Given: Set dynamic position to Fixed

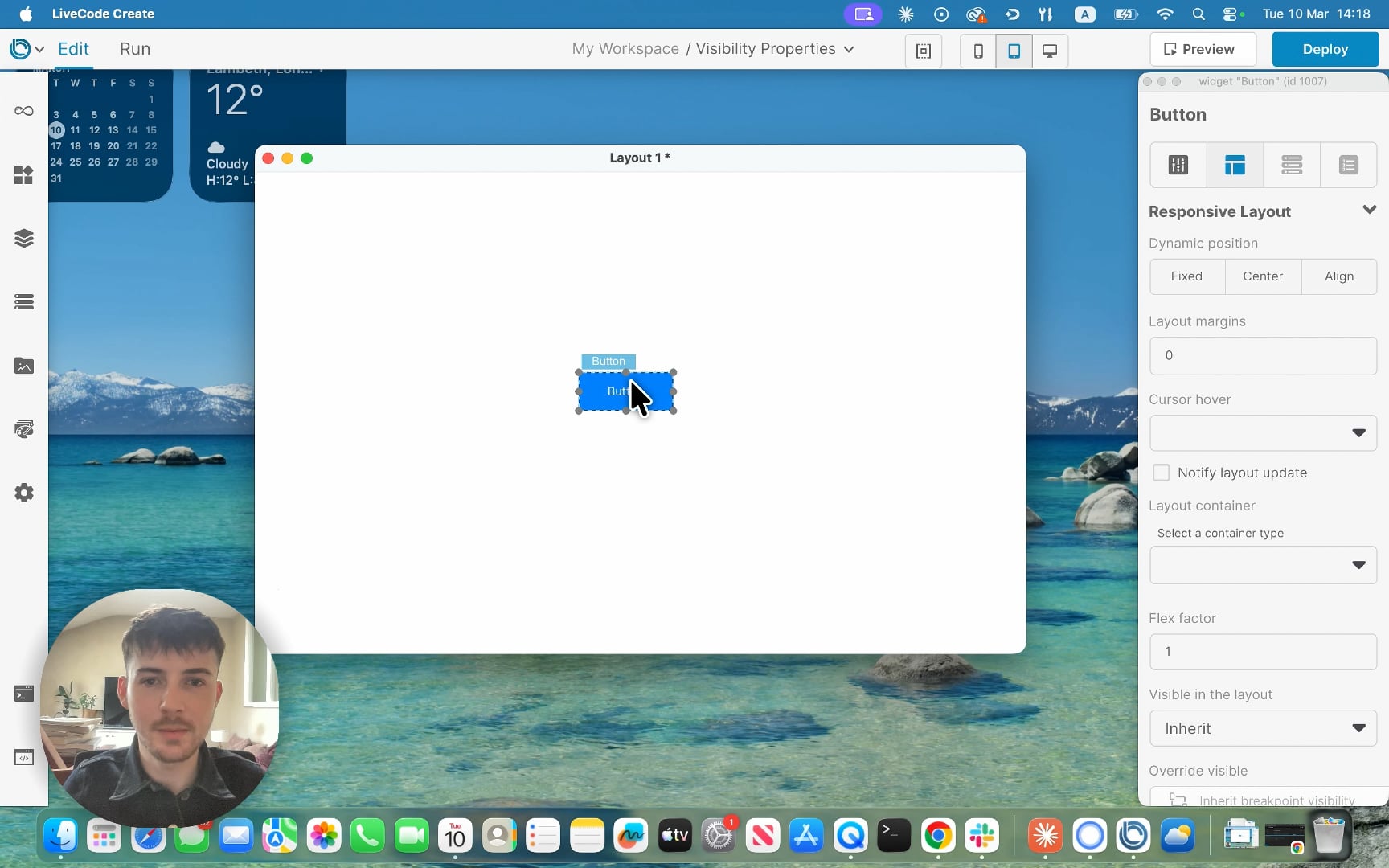Looking at the screenshot, I should click(x=1186, y=276).
